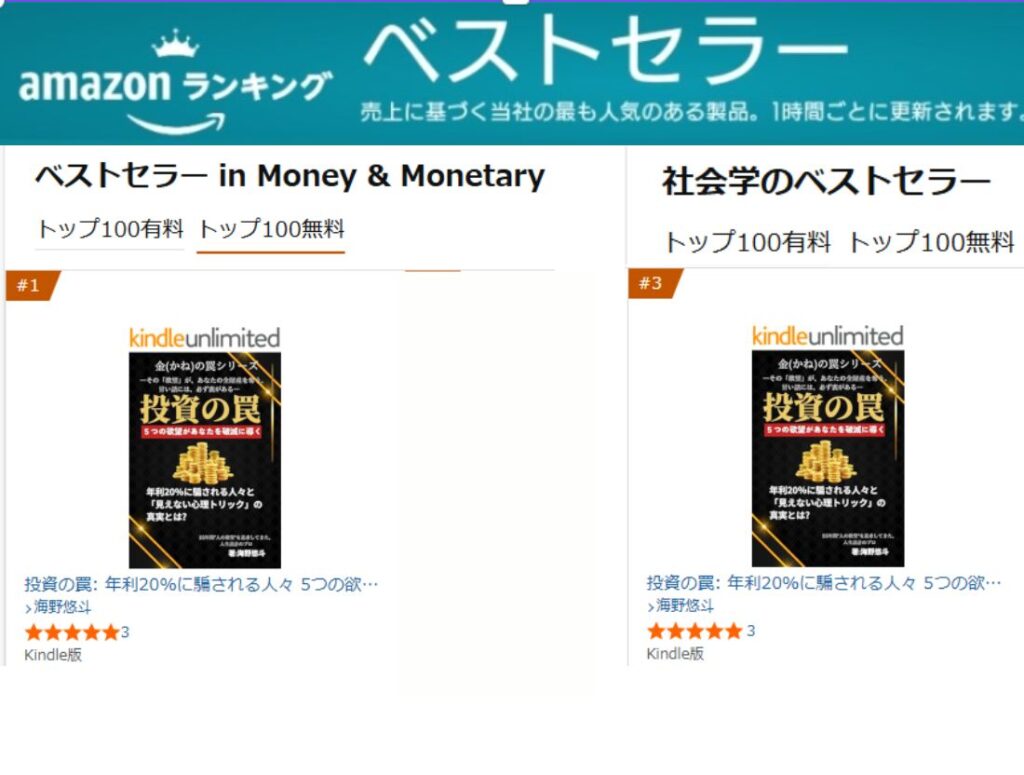Click the orange #1 rank badge
This screenshot has width=1024, height=775.
(30, 286)
